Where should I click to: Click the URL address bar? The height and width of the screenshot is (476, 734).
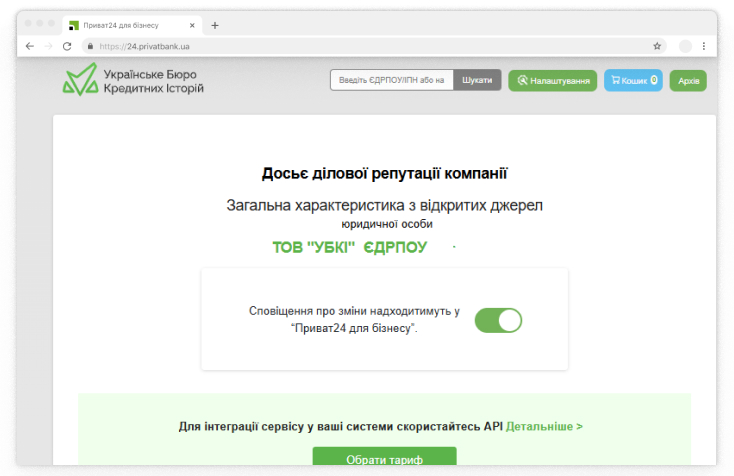coord(374,46)
